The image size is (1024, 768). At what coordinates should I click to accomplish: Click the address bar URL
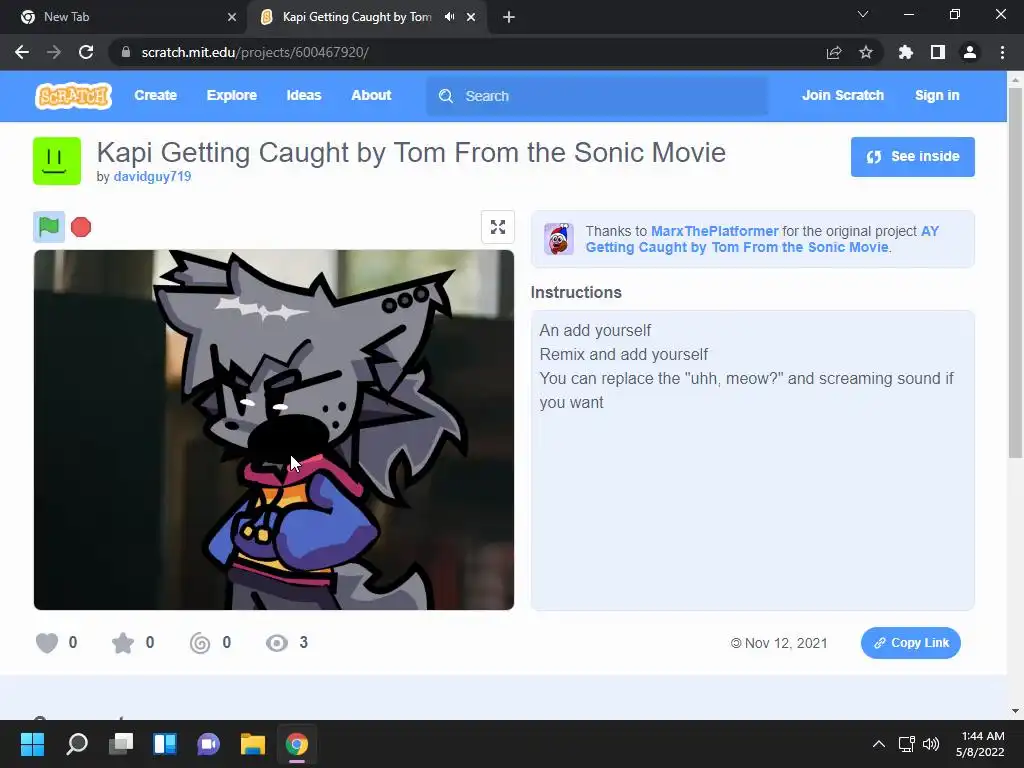255,52
